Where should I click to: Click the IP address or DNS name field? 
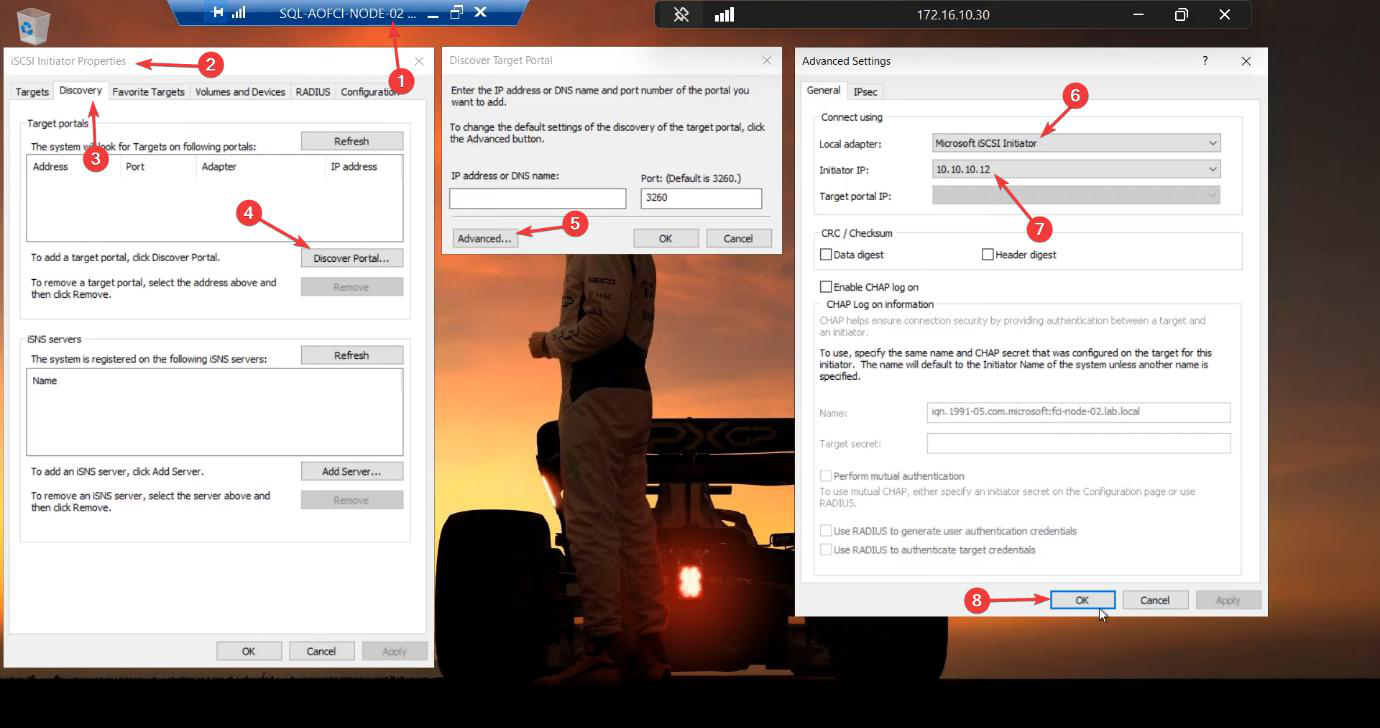(538, 198)
